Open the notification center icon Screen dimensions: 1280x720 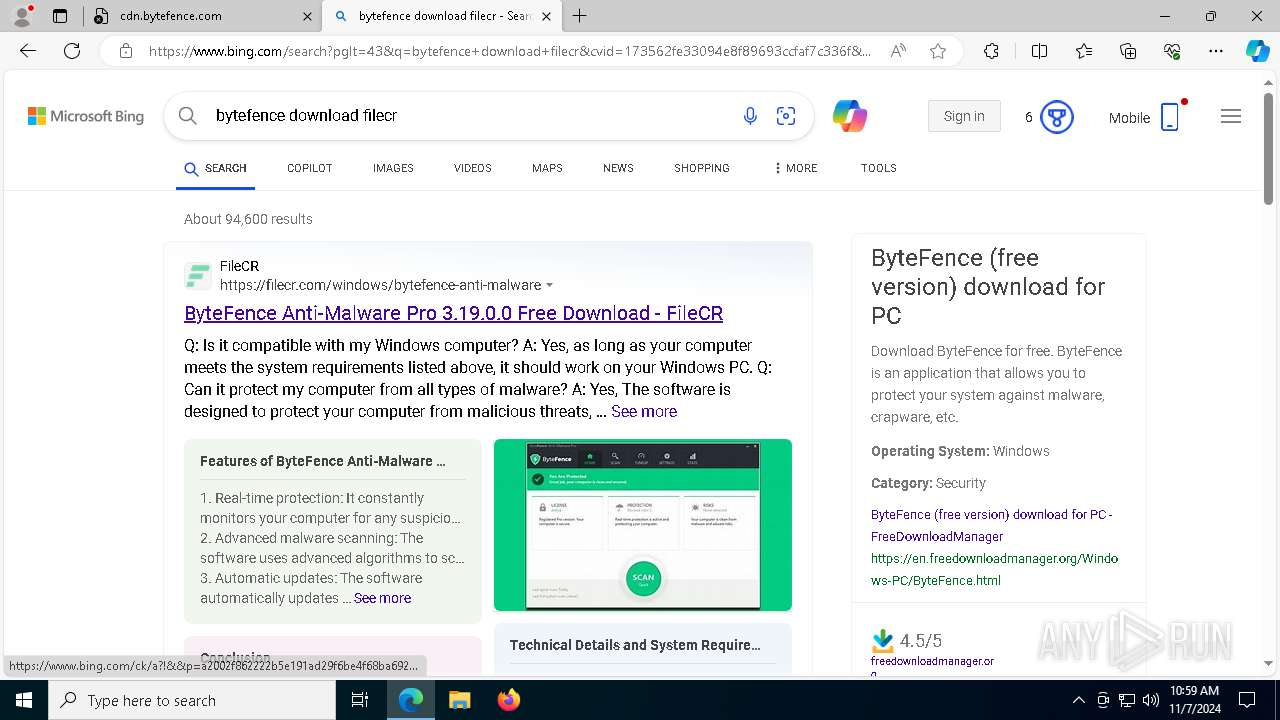pos(1247,700)
